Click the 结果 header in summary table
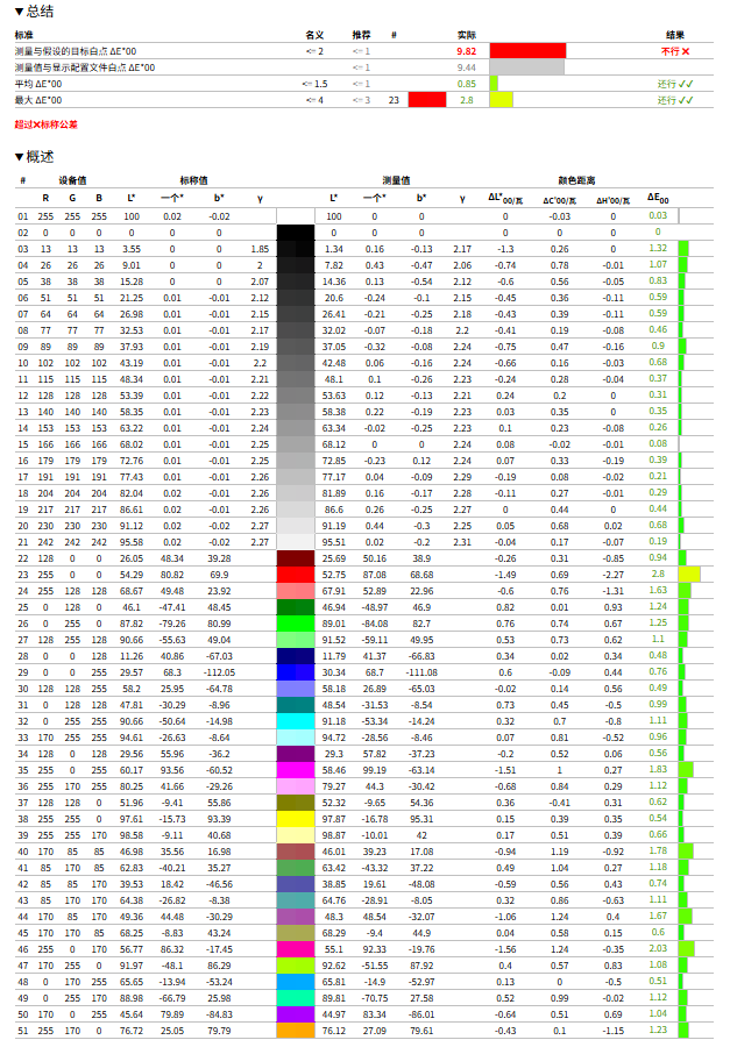The height and width of the screenshot is (1040, 730). (x=675, y=34)
